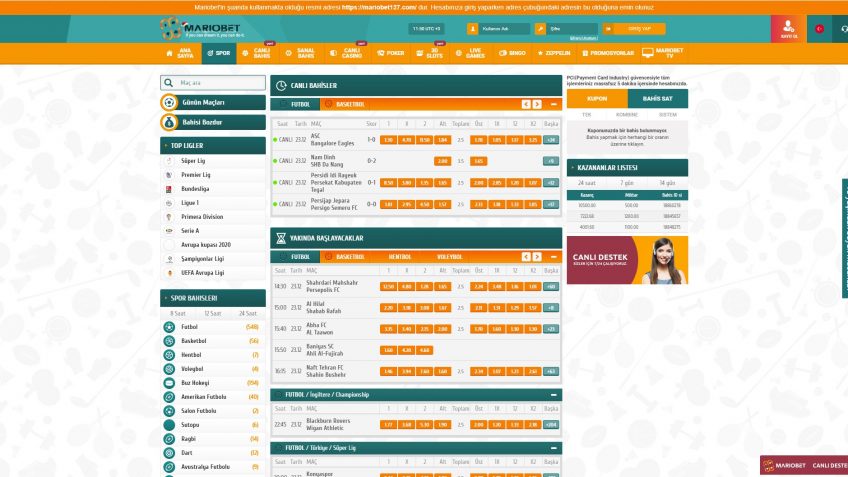
Task: Click the Bahisi Bozdur button
Action: click(x=213, y=122)
